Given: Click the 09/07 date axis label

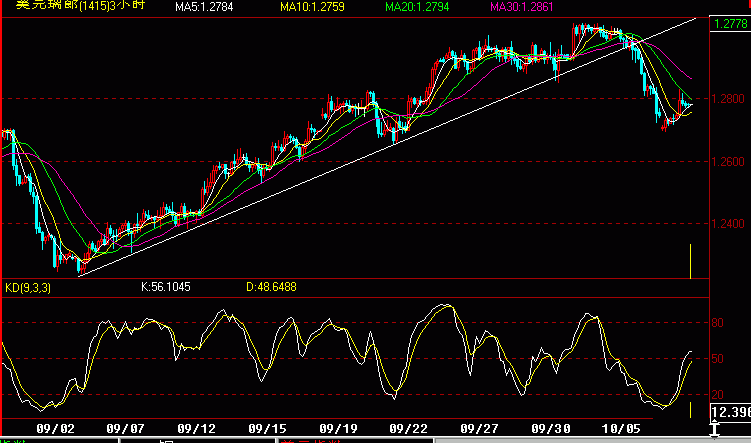Looking at the screenshot, I should (125, 429).
